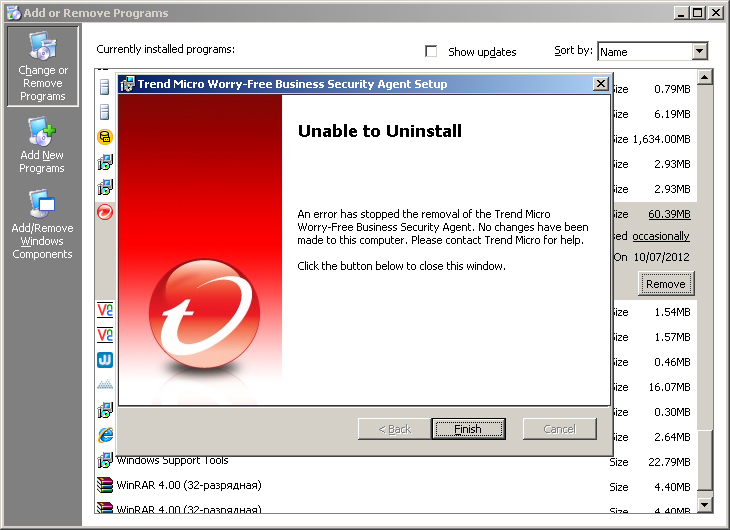Click the Windows Support Tools installer icon

click(105, 460)
